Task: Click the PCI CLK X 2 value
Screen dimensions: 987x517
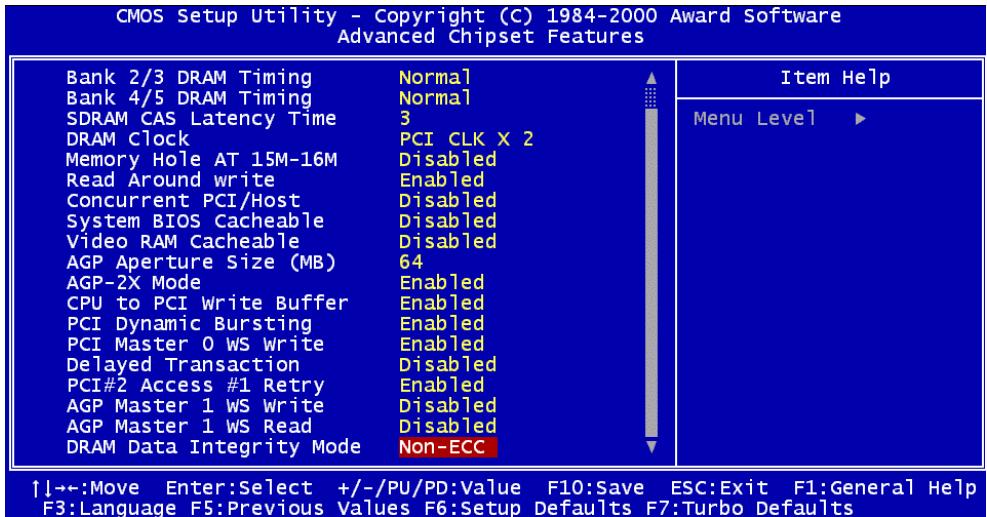Action: pyautogui.click(x=466, y=139)
